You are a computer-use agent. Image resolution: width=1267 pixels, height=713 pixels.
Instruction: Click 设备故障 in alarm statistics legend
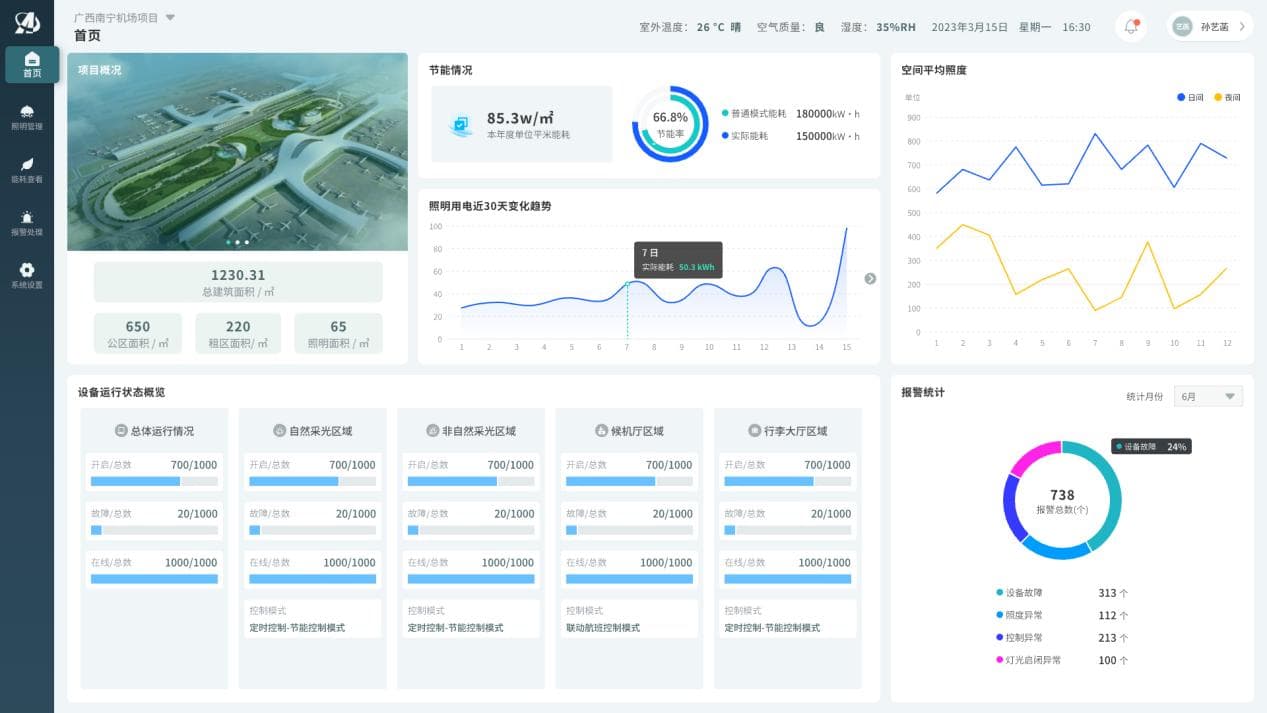tap(1024, 593)
